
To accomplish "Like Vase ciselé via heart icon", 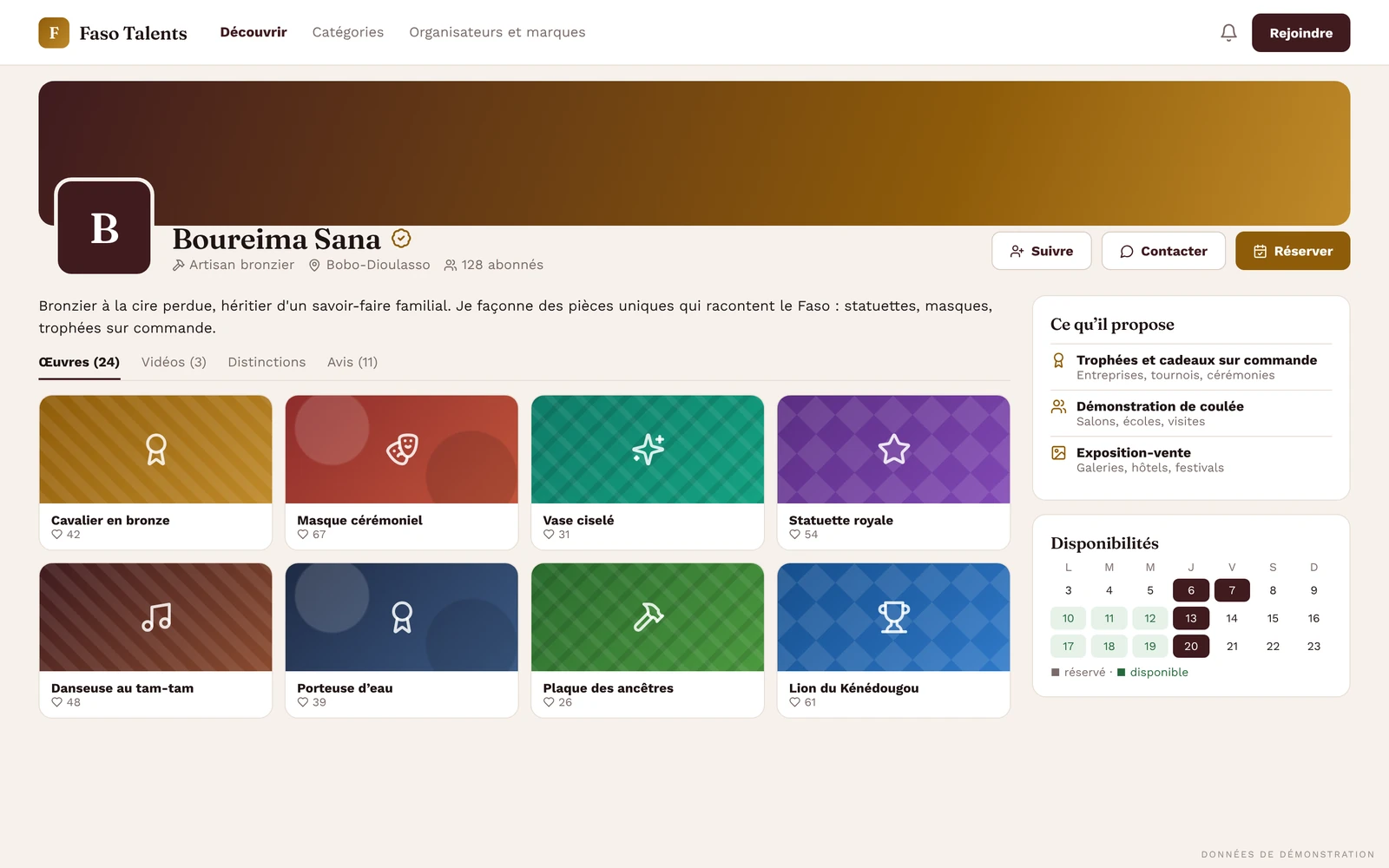I will 549,535.
